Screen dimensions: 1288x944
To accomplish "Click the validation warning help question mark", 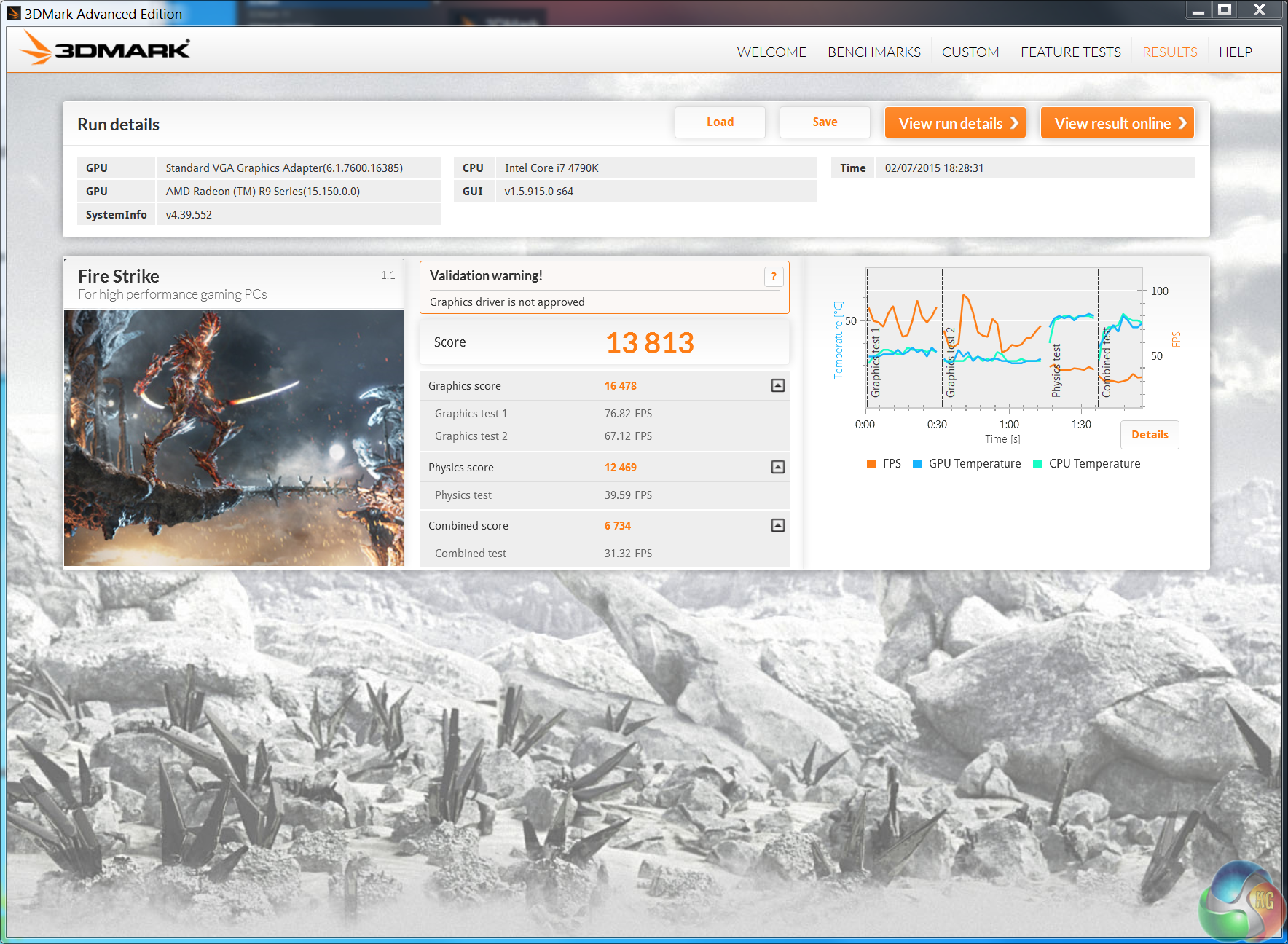I will pos(774,277).
